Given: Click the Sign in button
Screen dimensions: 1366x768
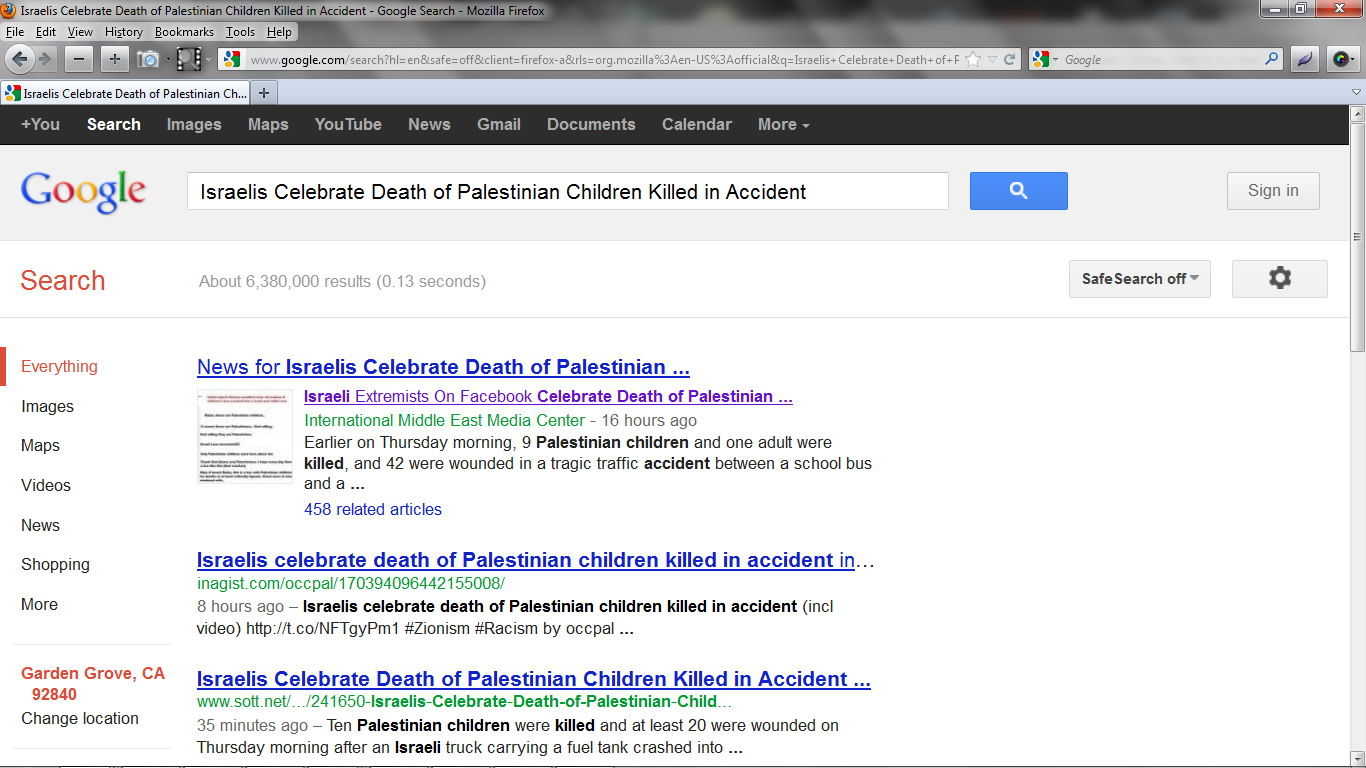Looking at the screenshot, I should pyautogui.click(x=1273, y=191).
